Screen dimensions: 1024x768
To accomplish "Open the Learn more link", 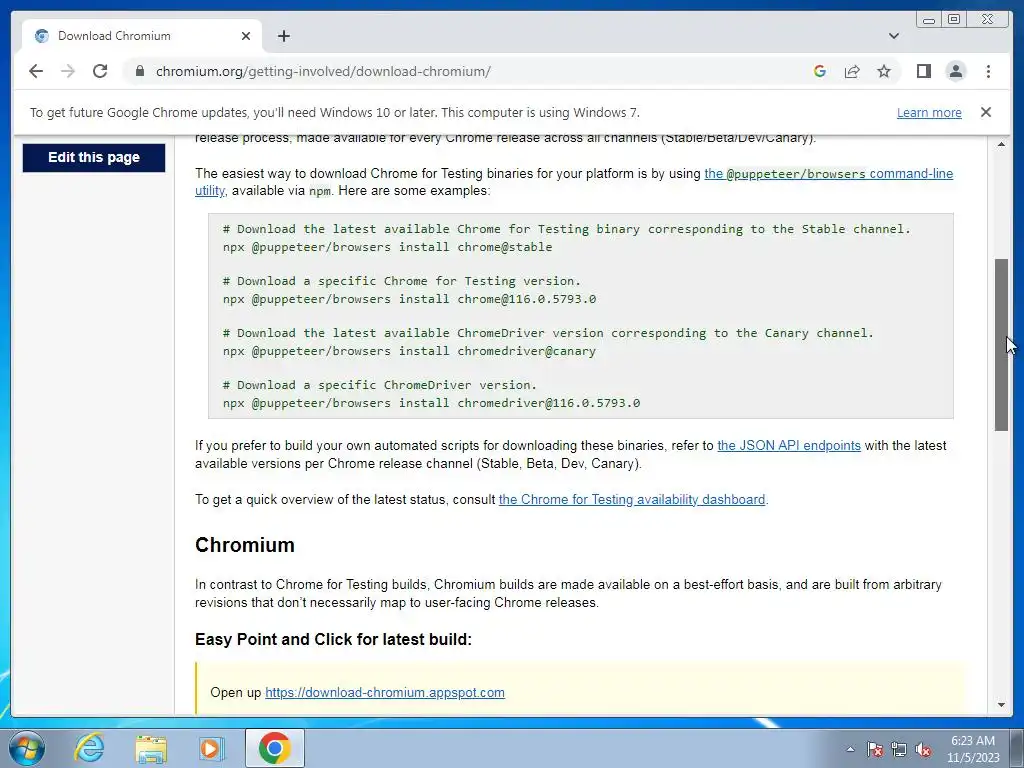I will 929,112.
